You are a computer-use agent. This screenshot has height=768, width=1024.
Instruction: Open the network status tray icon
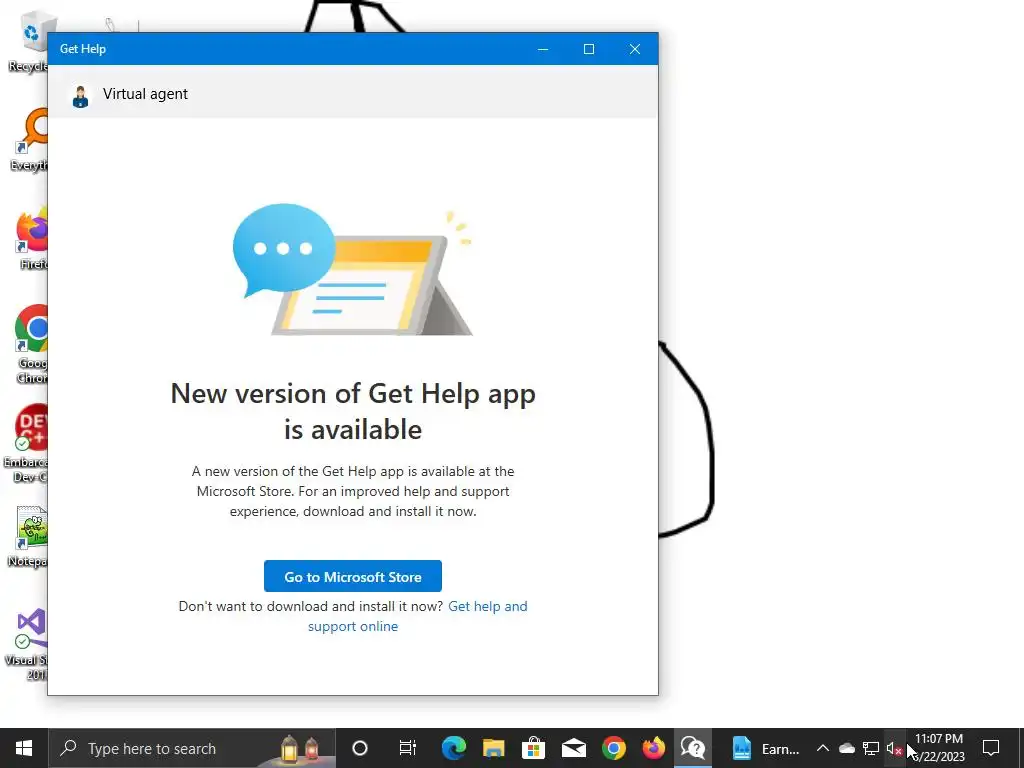871,748
